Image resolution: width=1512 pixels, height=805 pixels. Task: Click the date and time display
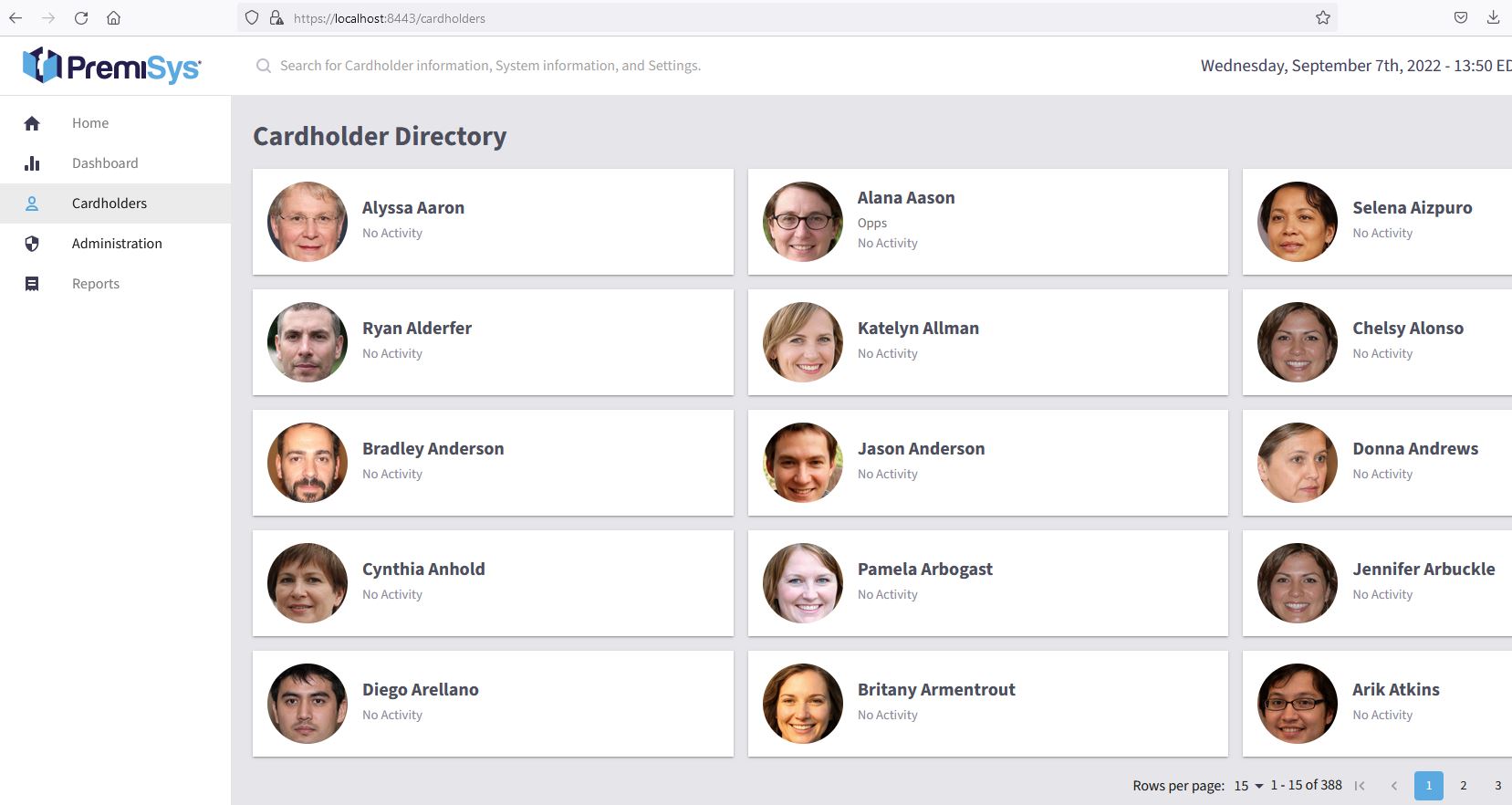[1356, 66]
